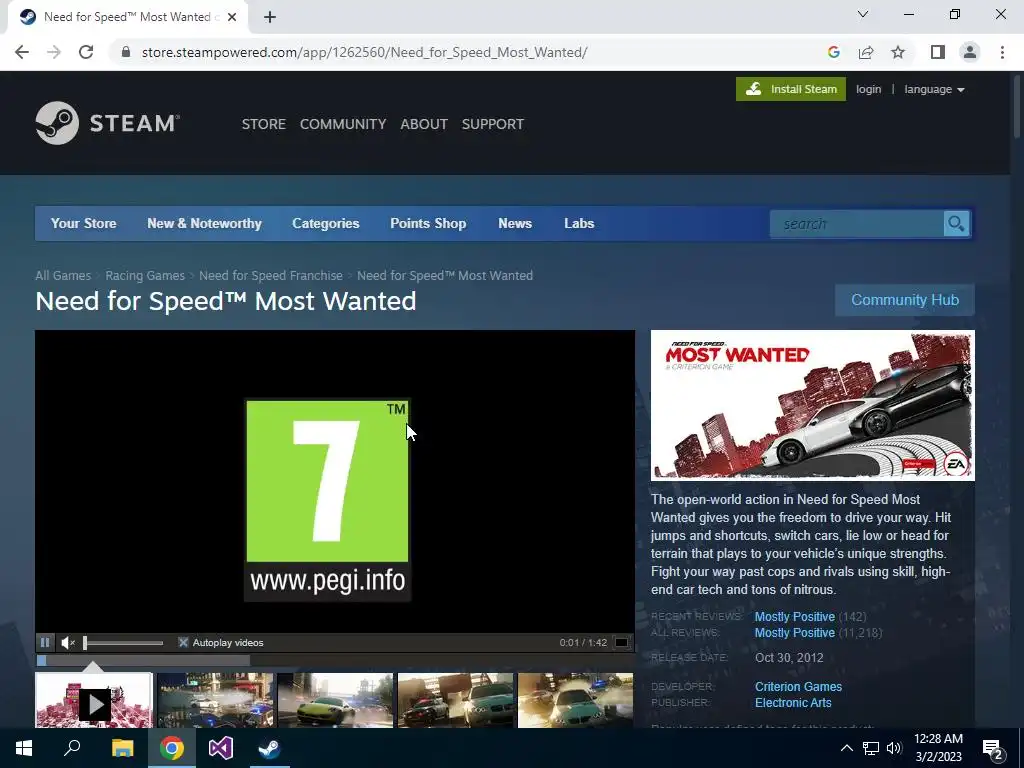Click the Google icon in the address bar

tap(833, 52)
